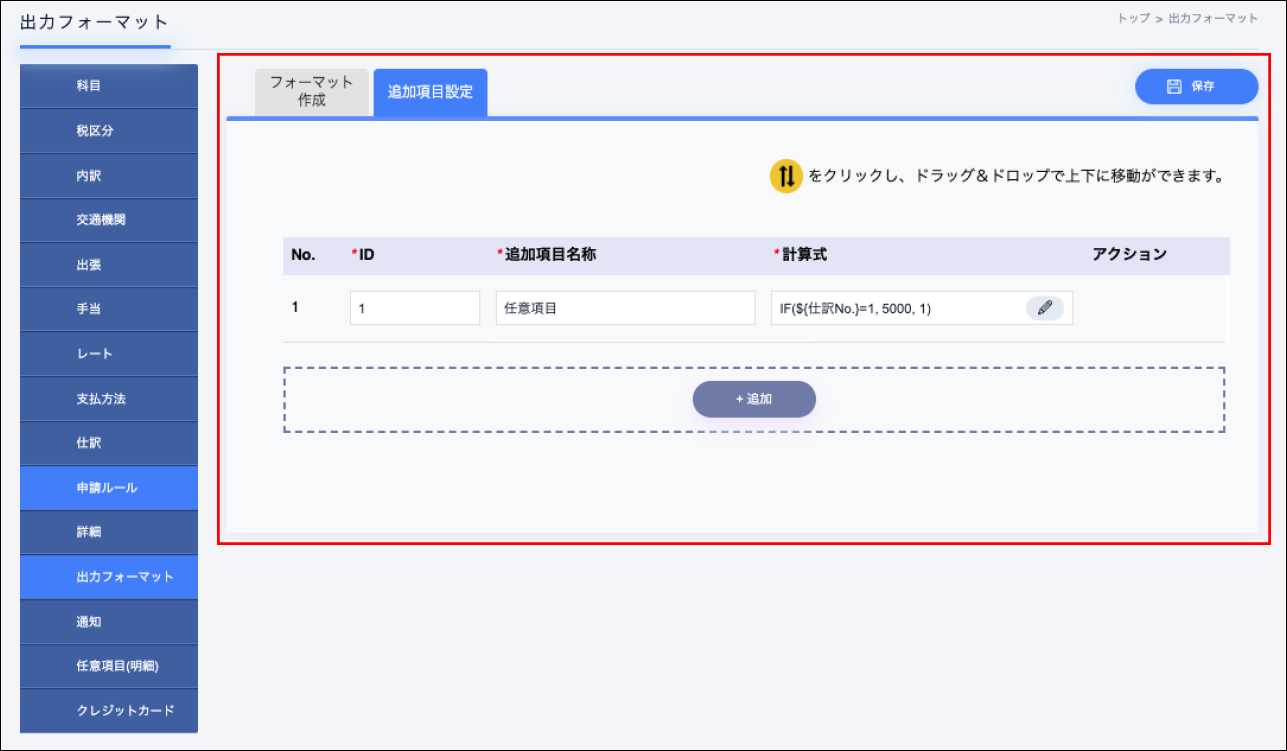Switch to フォーマット作成 tab
1287x751 pixels.
click(312, 92)
